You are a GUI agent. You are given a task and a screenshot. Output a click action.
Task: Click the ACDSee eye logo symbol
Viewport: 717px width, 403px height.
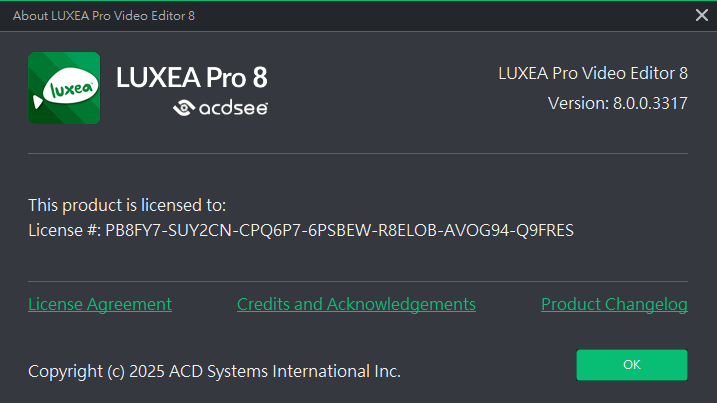pyautogui.click(x=184, y=108)
